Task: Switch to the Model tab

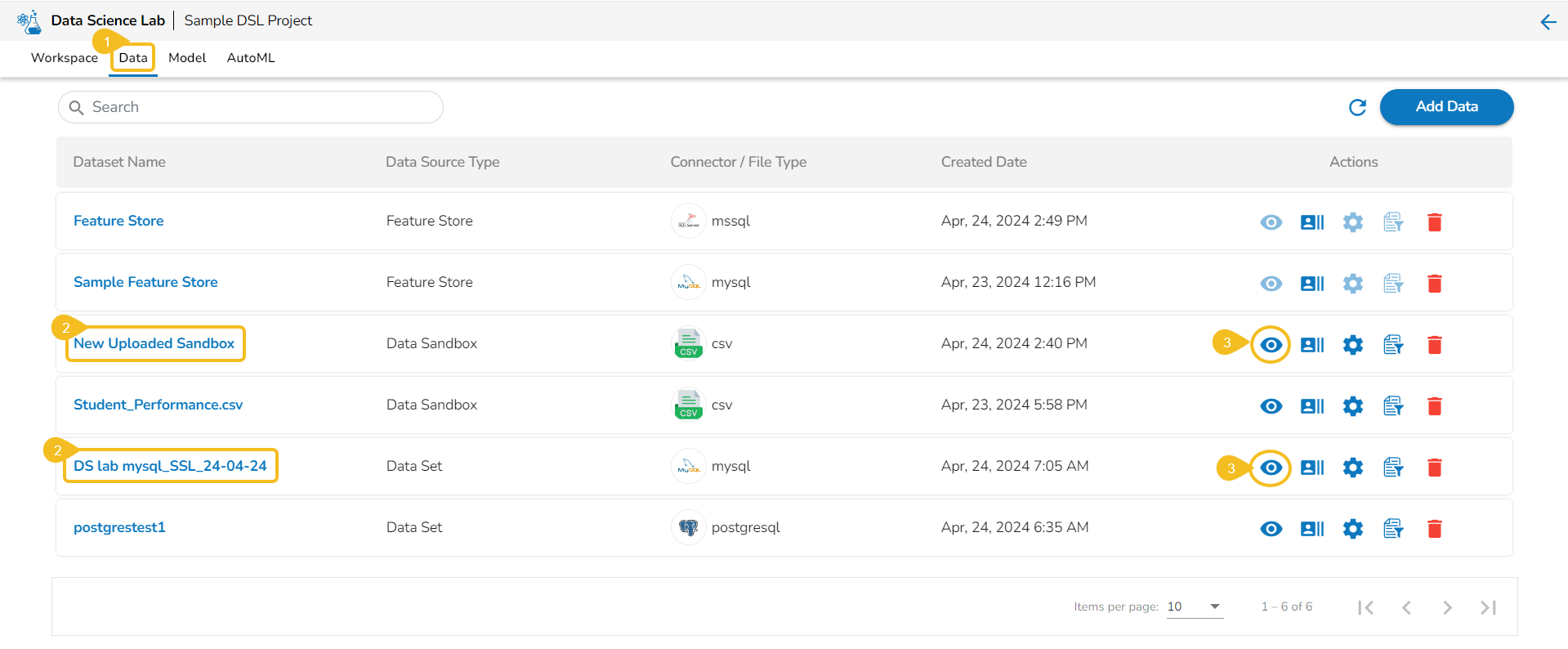Action: coord(187,58)
